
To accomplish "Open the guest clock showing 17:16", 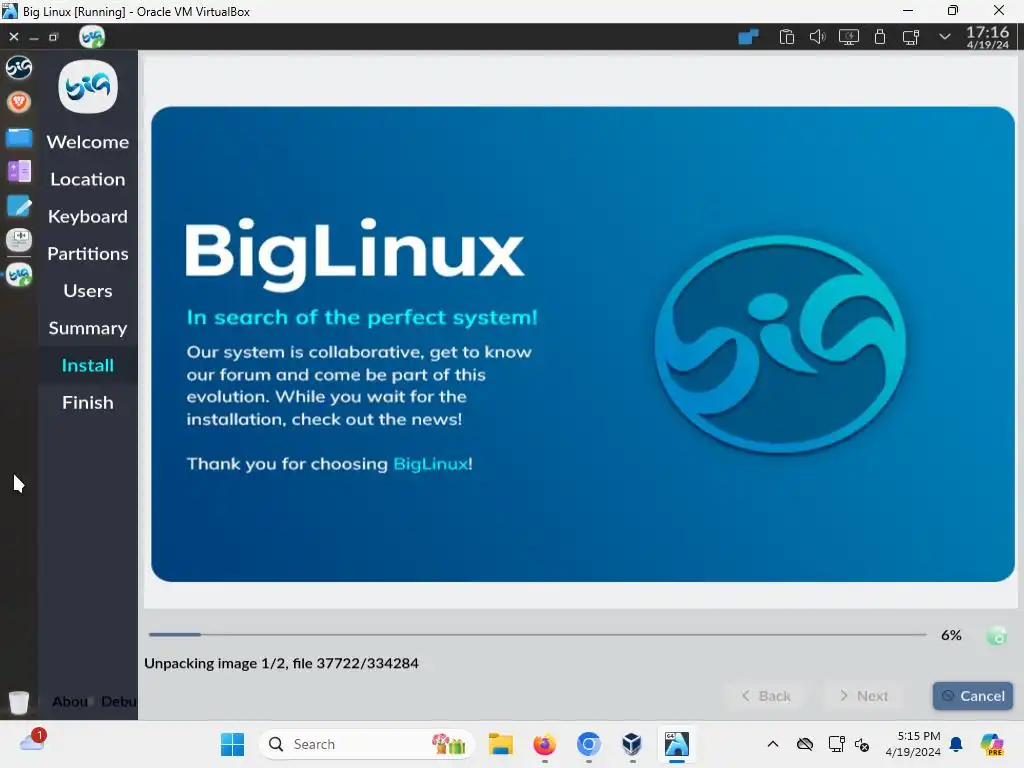I will coord(987,37).
